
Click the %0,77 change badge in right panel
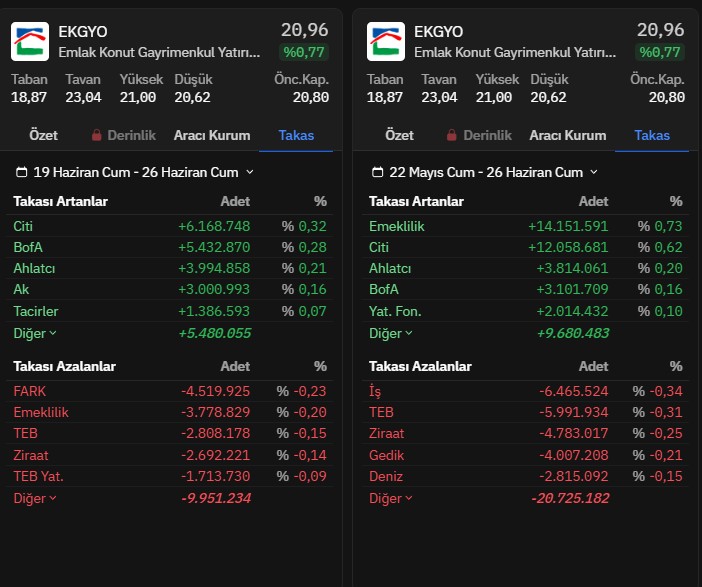tap(660, 52)
